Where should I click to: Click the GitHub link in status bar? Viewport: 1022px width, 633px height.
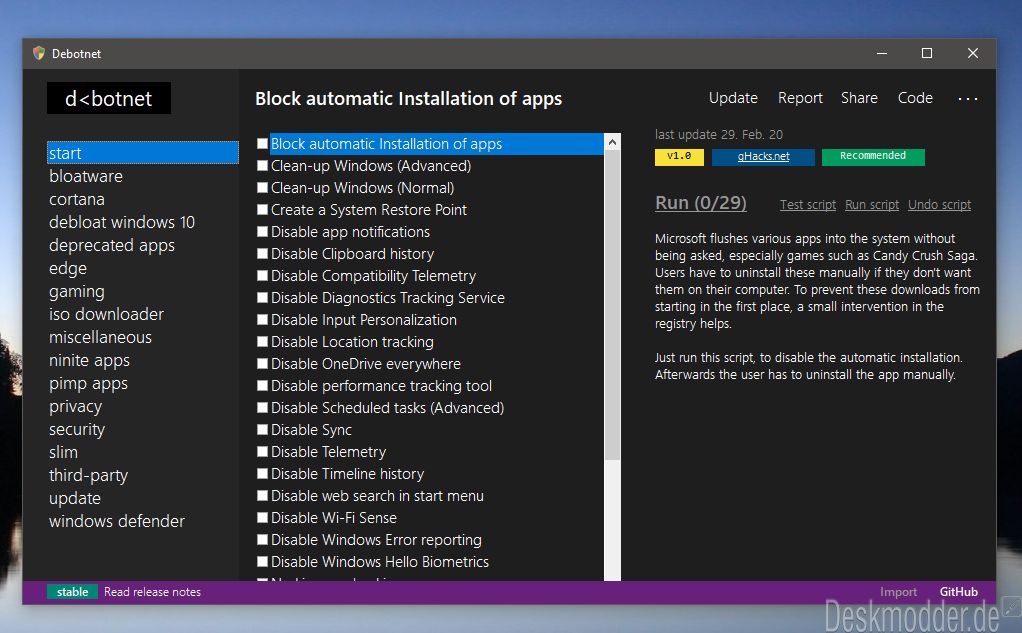pos(959,592)
